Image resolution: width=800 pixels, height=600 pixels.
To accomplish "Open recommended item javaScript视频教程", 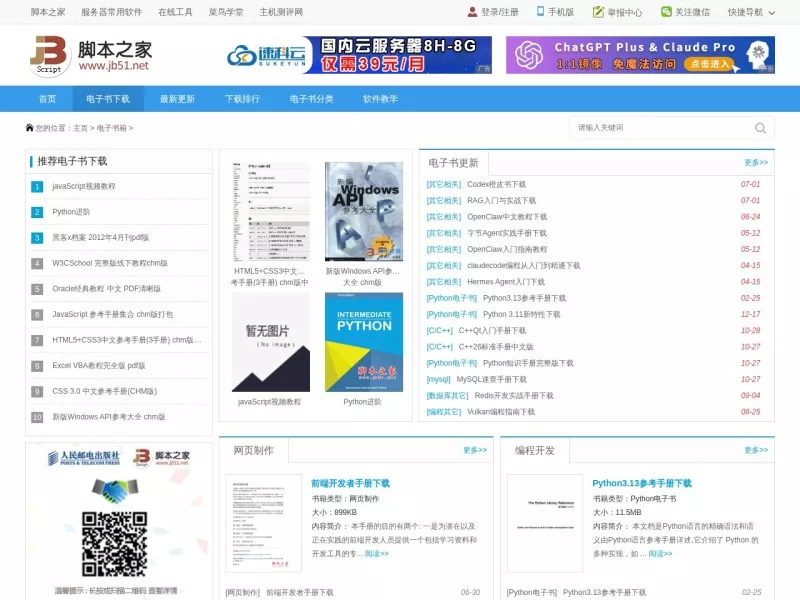I will pyautogui.click(x=84, y=186).
